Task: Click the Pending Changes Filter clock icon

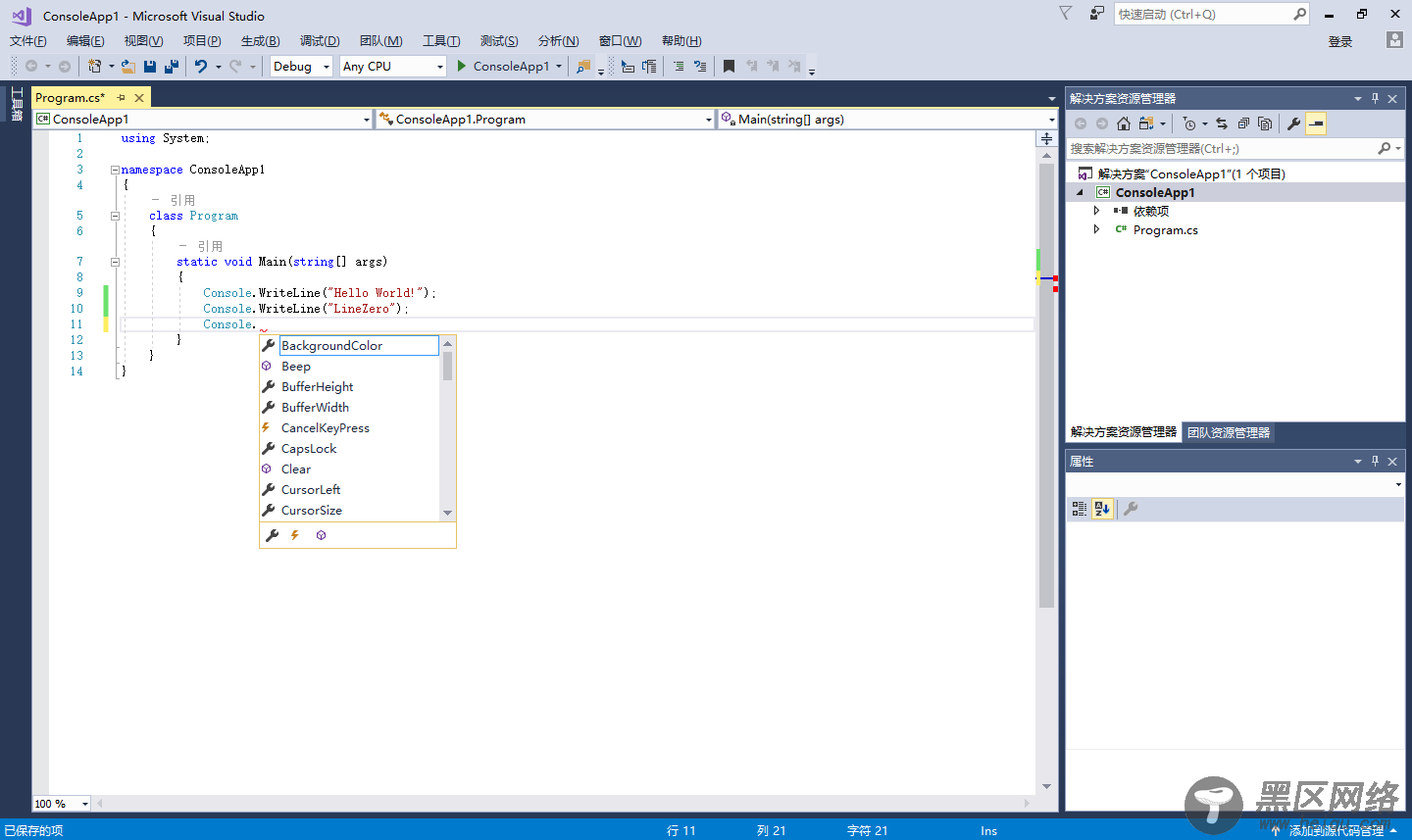Action: tap(1189, 124)
